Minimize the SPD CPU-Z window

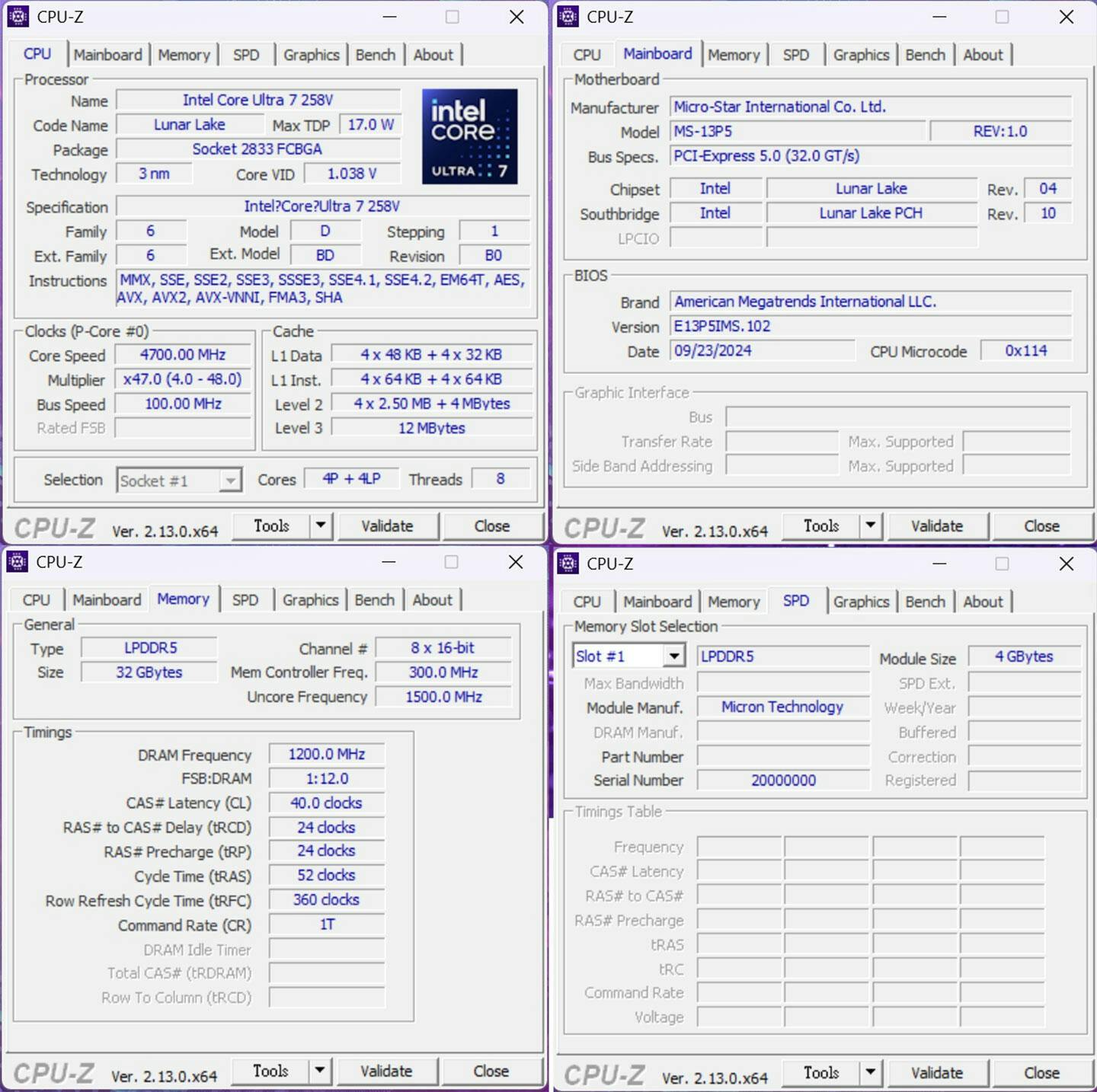[939, 564]
